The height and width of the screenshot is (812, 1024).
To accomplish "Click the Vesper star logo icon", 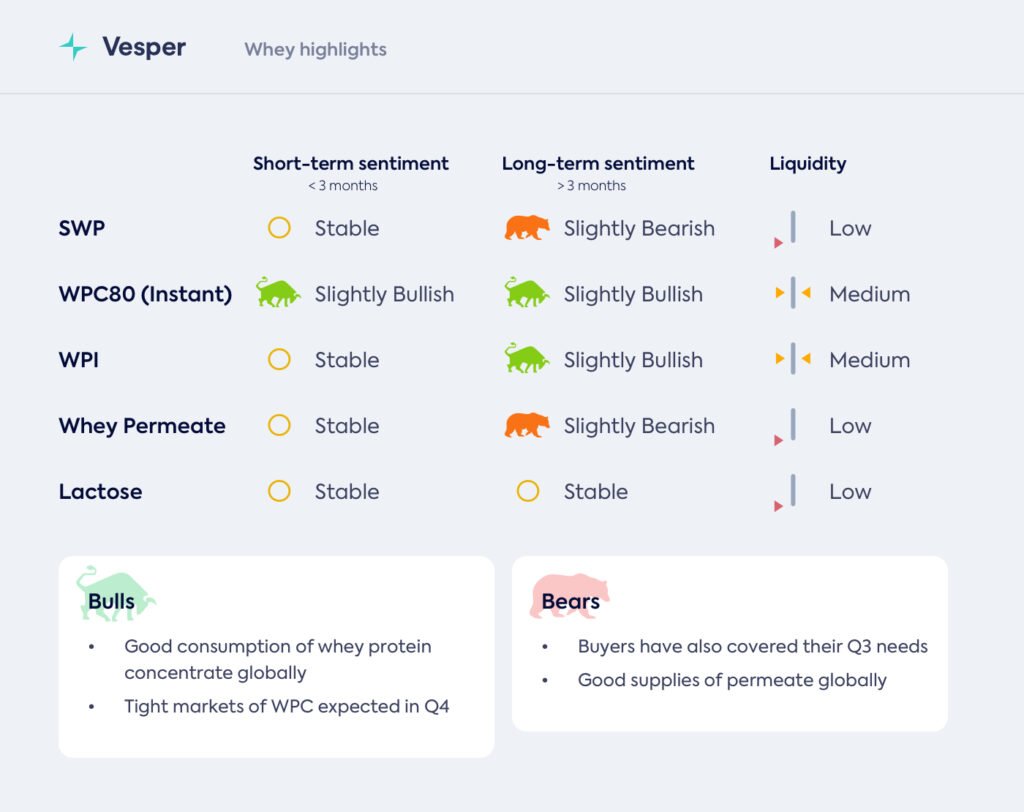I will click(73, 47).
